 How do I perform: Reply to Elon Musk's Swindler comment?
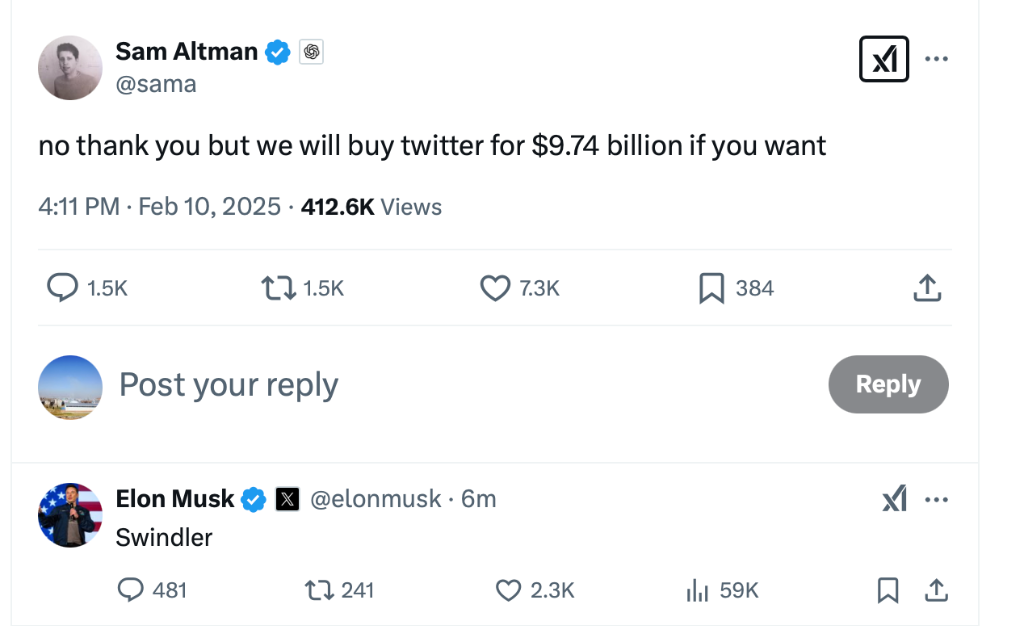click(x=132, y=590)
